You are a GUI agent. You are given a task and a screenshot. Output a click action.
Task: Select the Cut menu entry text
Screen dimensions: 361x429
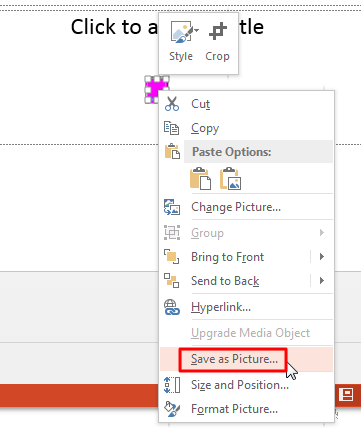[201, 104]
